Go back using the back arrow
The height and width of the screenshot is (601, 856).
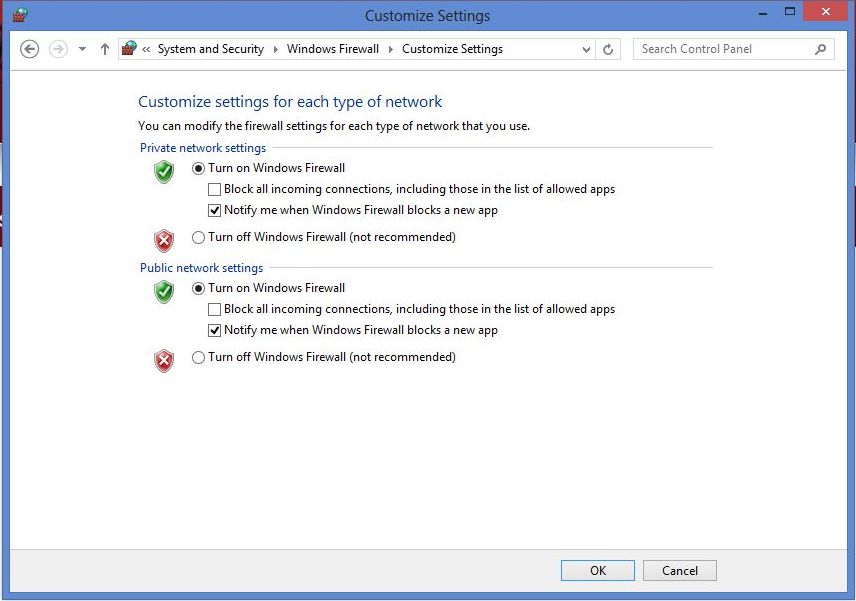click(x=29, y=49)
